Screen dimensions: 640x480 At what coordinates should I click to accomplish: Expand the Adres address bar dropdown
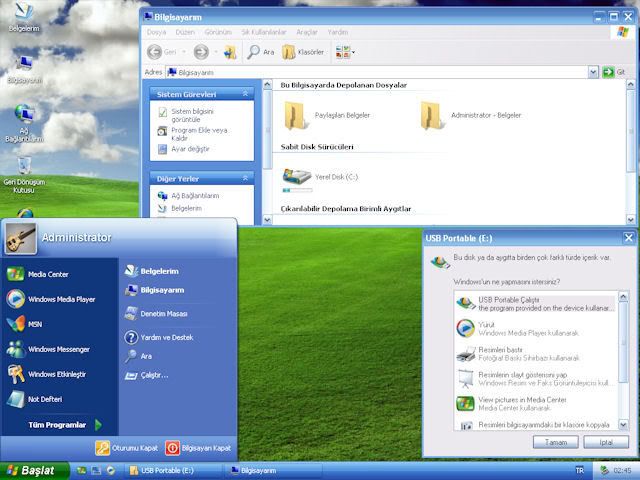[593, 72]
